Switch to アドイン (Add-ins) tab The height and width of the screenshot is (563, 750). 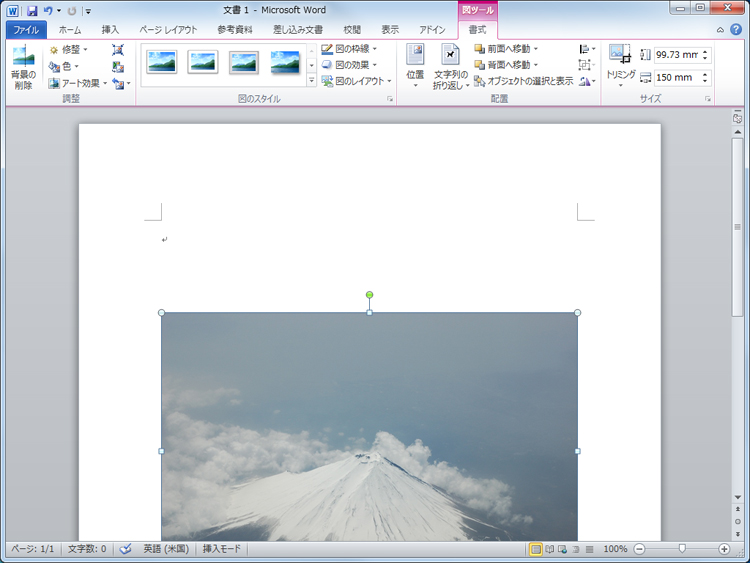(x=432, y=30)
